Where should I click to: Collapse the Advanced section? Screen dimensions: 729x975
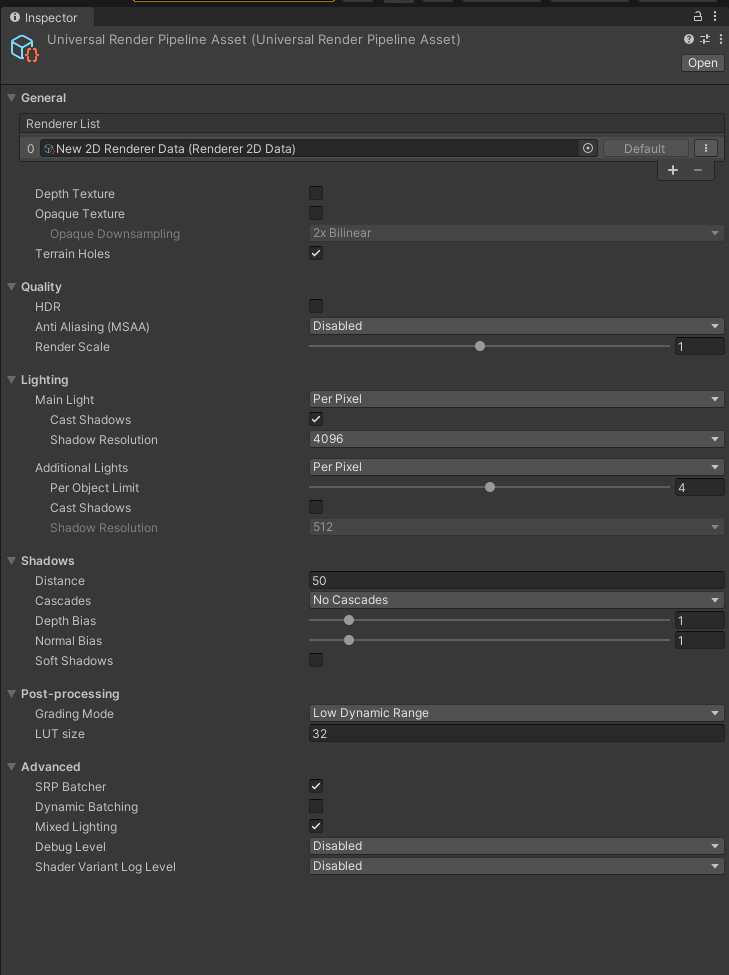[11, 767]
